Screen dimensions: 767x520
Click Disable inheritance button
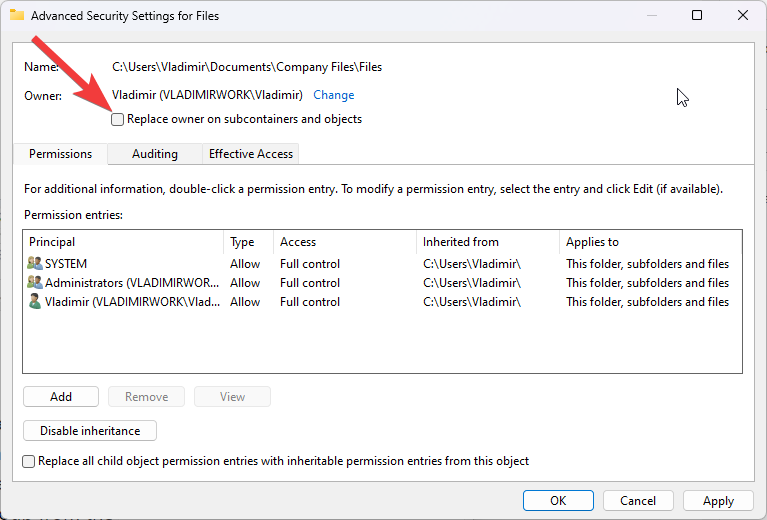click(x=90, y=431)
